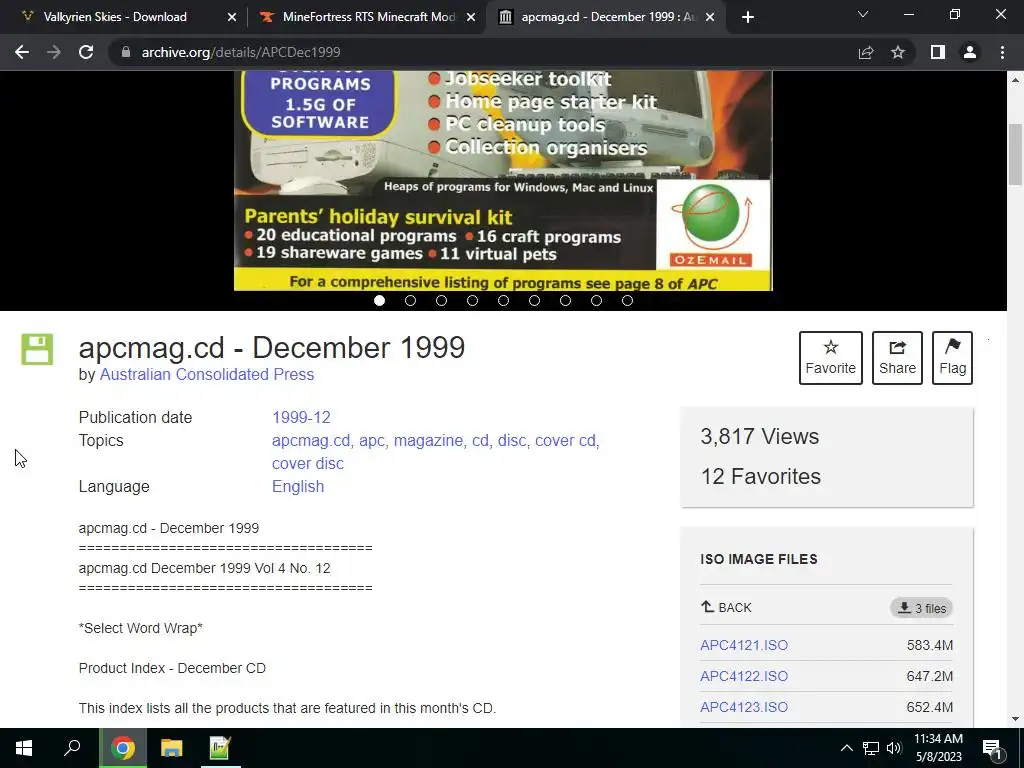1024x768 pixels.
Task: Close the apcmag.cd tab
Action: point(711,17)
